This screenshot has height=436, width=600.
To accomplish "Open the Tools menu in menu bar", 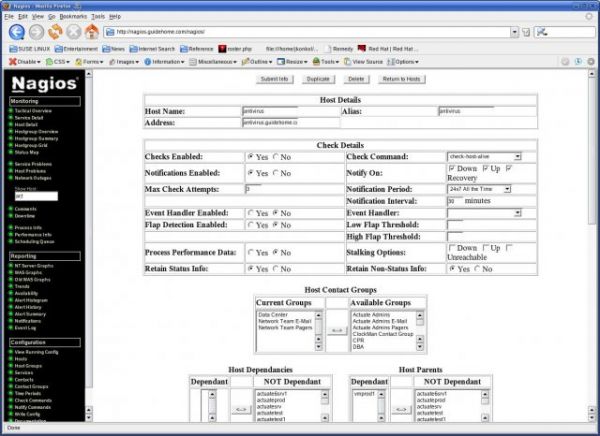I will (98, 17).
